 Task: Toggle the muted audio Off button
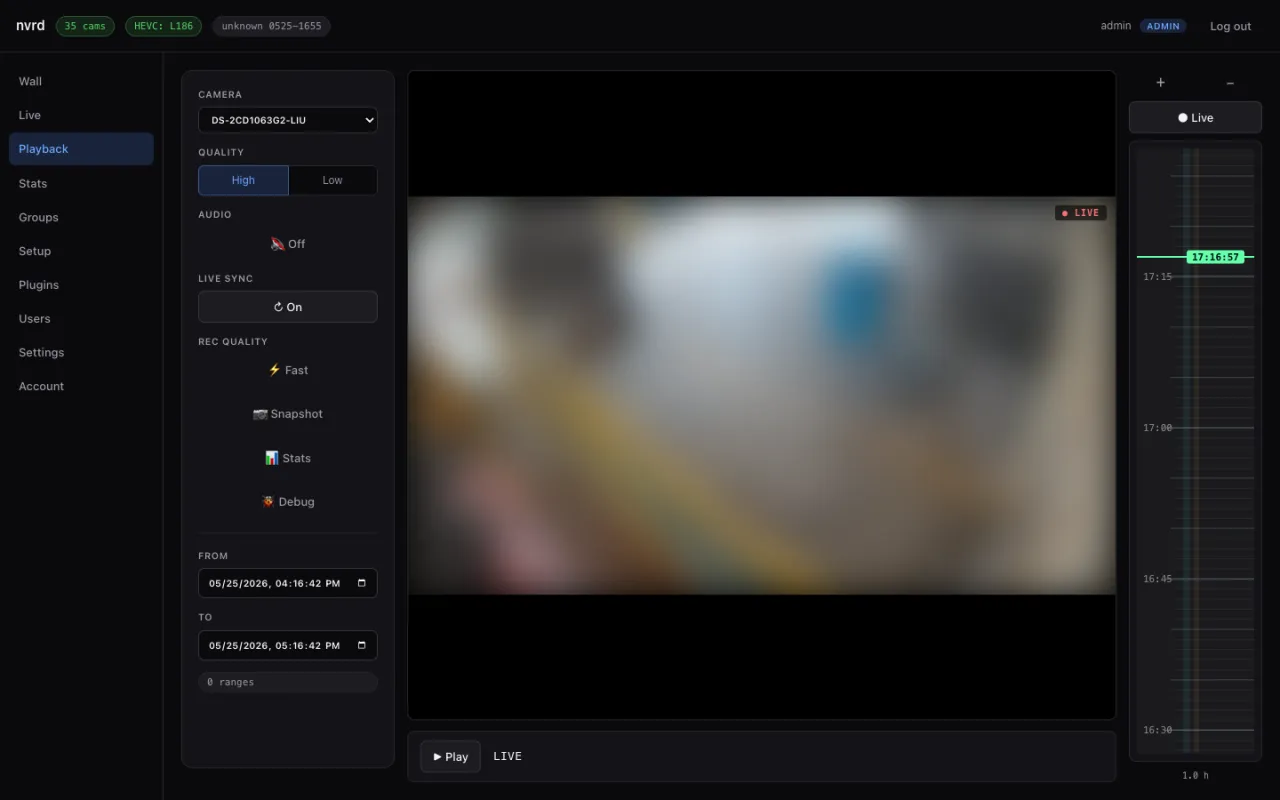[x=288, y=244]
